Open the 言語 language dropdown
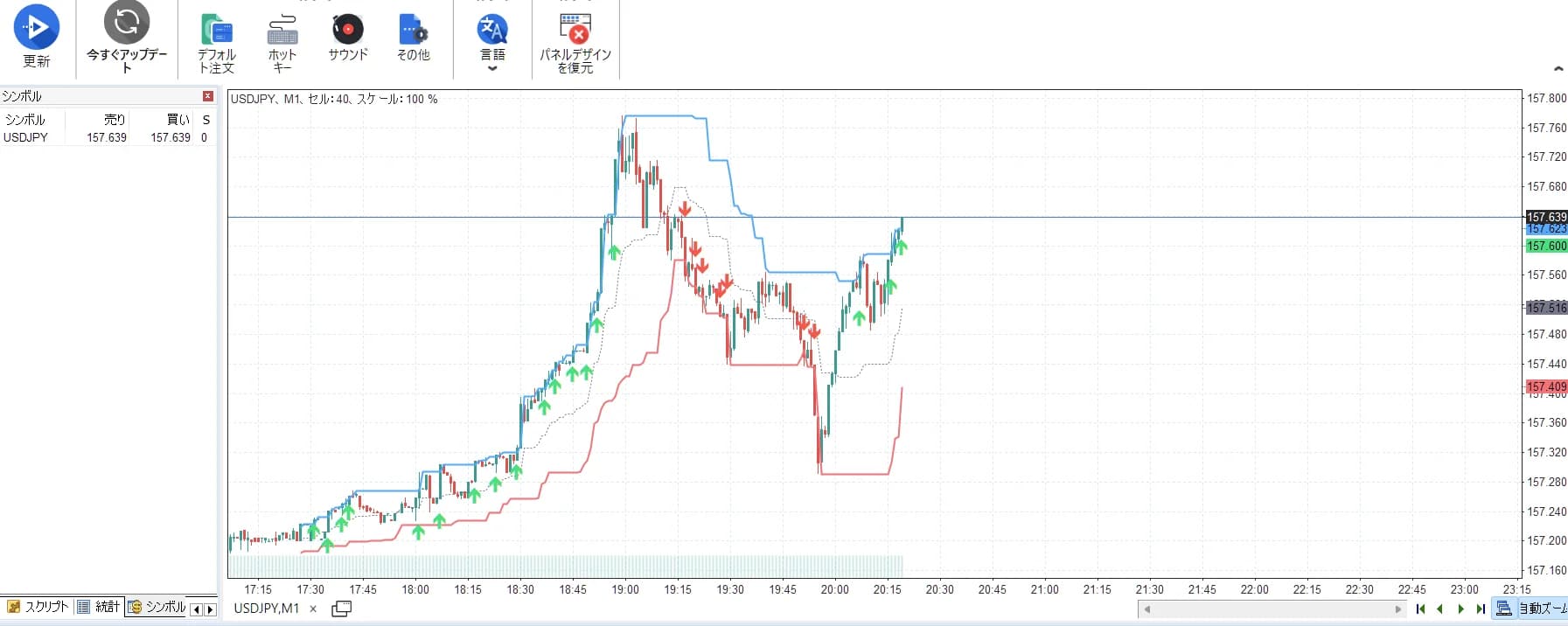This screenshot has width=1568, height=626. pyautogui.click(x=492, y=42)
